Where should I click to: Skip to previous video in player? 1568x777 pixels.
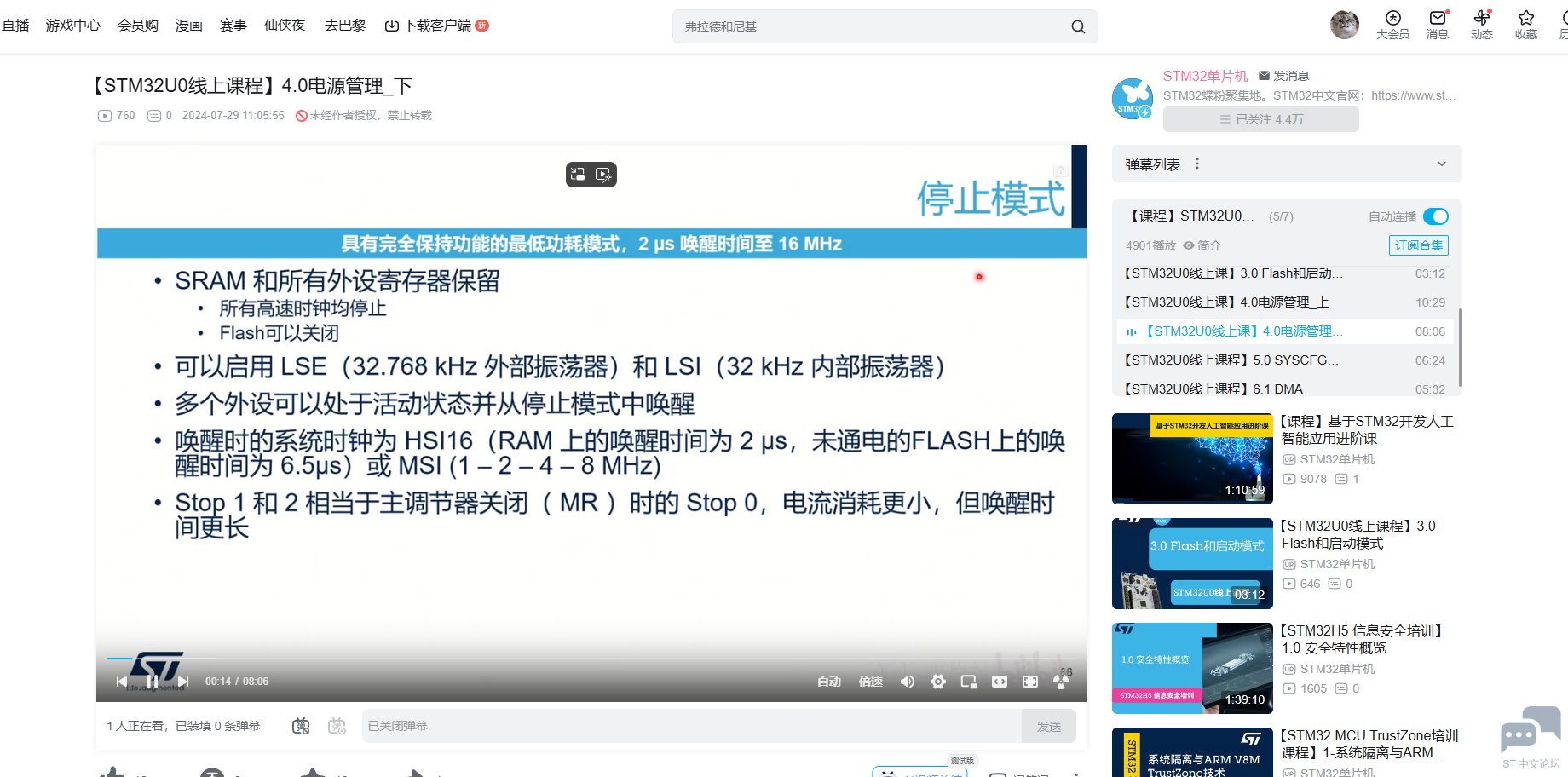point(122,682)
